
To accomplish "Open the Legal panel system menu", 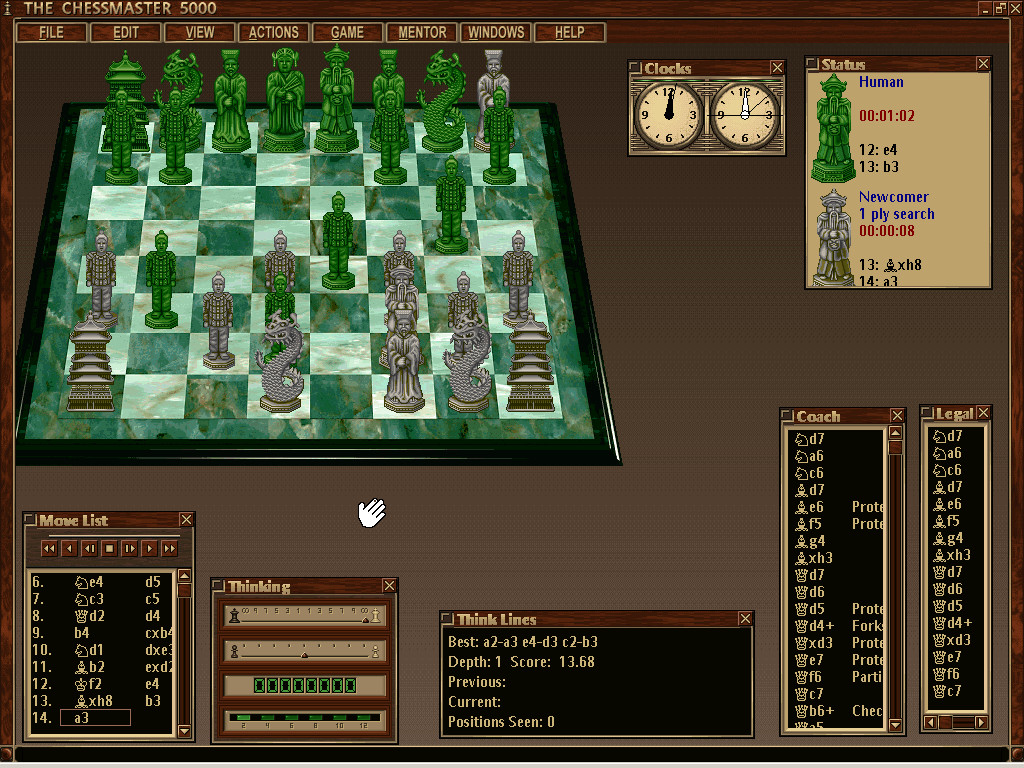I will tap(927, 412).
